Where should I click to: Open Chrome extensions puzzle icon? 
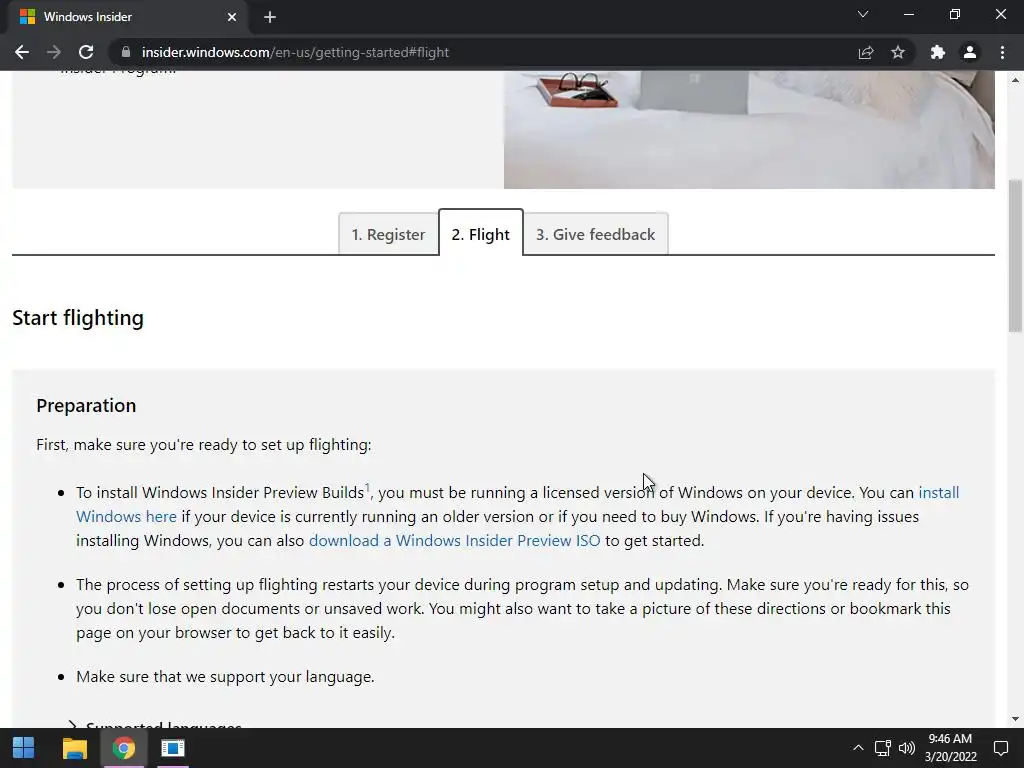(938, 52)
